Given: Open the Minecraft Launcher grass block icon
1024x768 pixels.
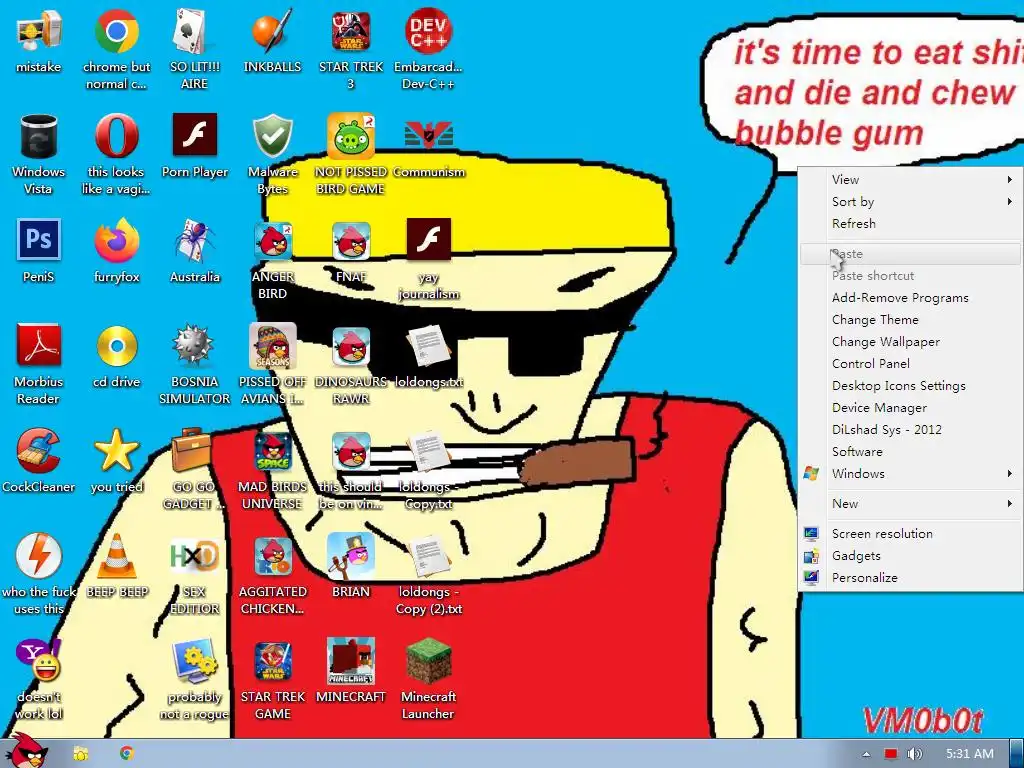Looking at the screenshot, I should coord(428,680).
